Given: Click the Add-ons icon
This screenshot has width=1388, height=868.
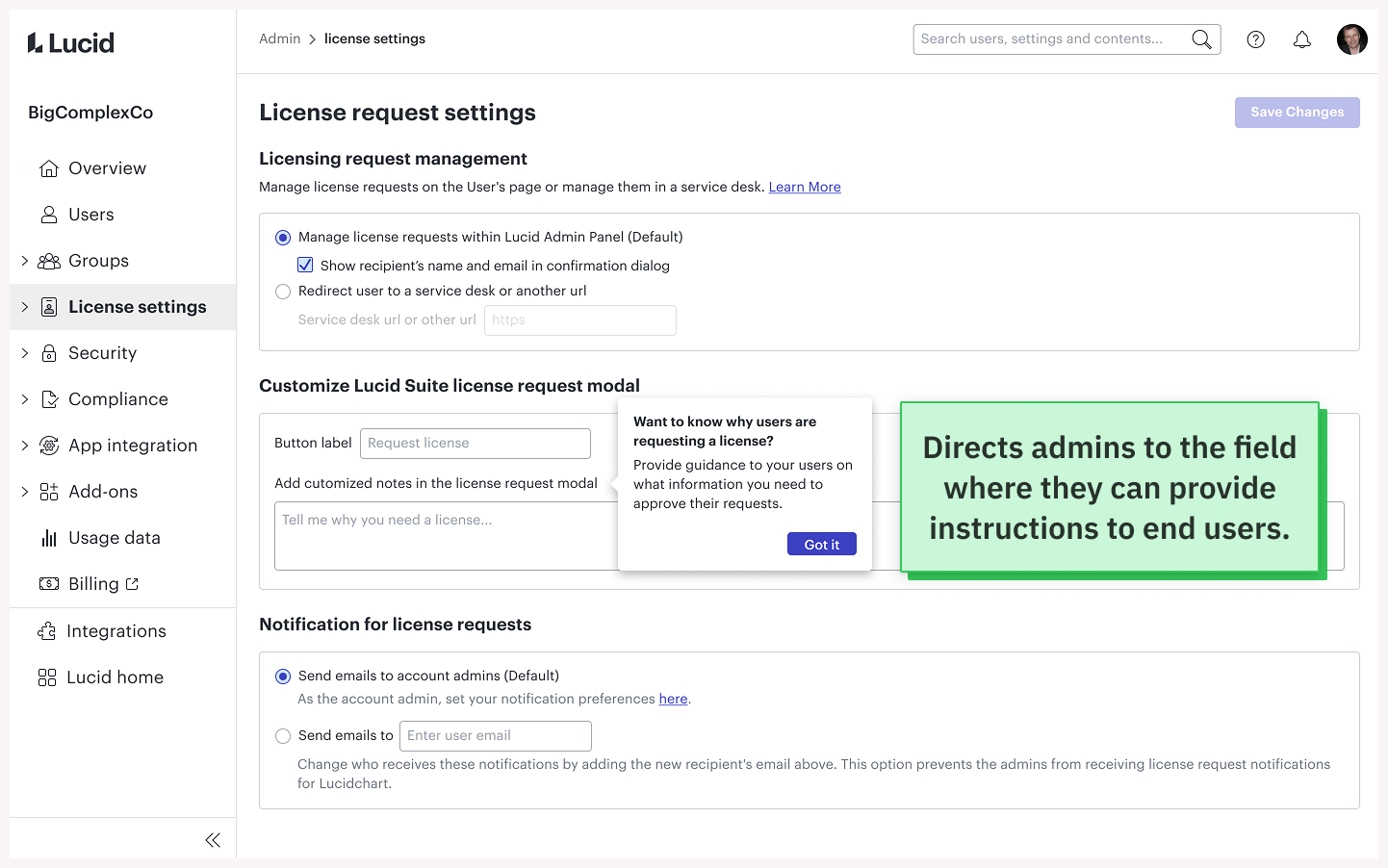Looking at the screenshot, I should [49, 492].
